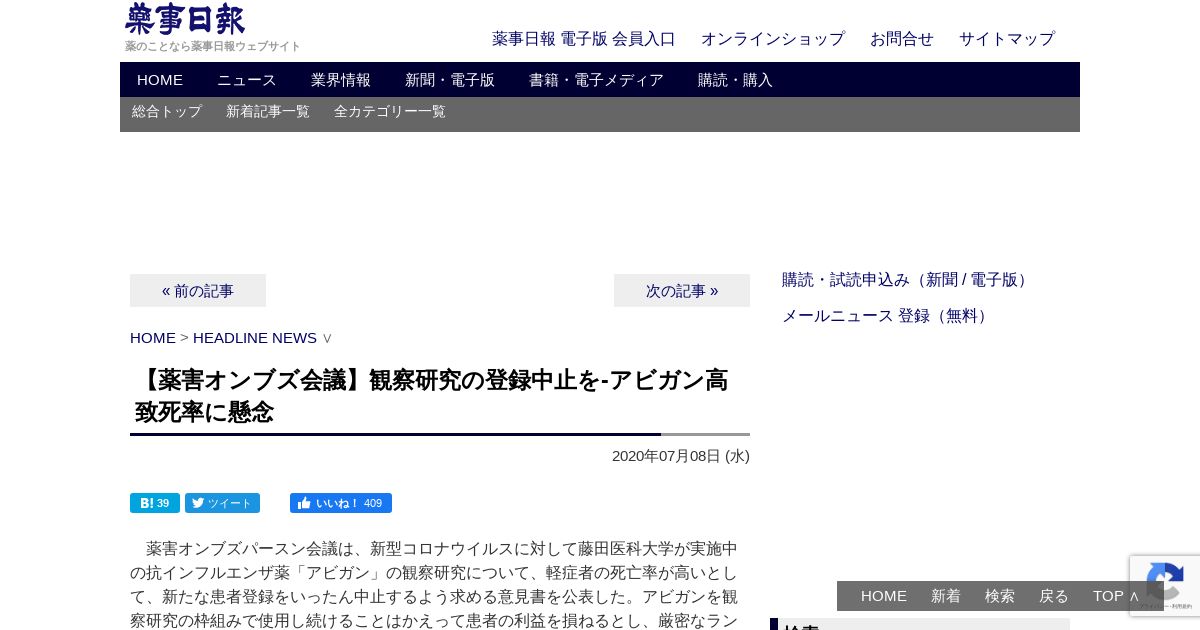Go to the next article (次の記事 »)
1200x630 pixels.
(682, 291)
